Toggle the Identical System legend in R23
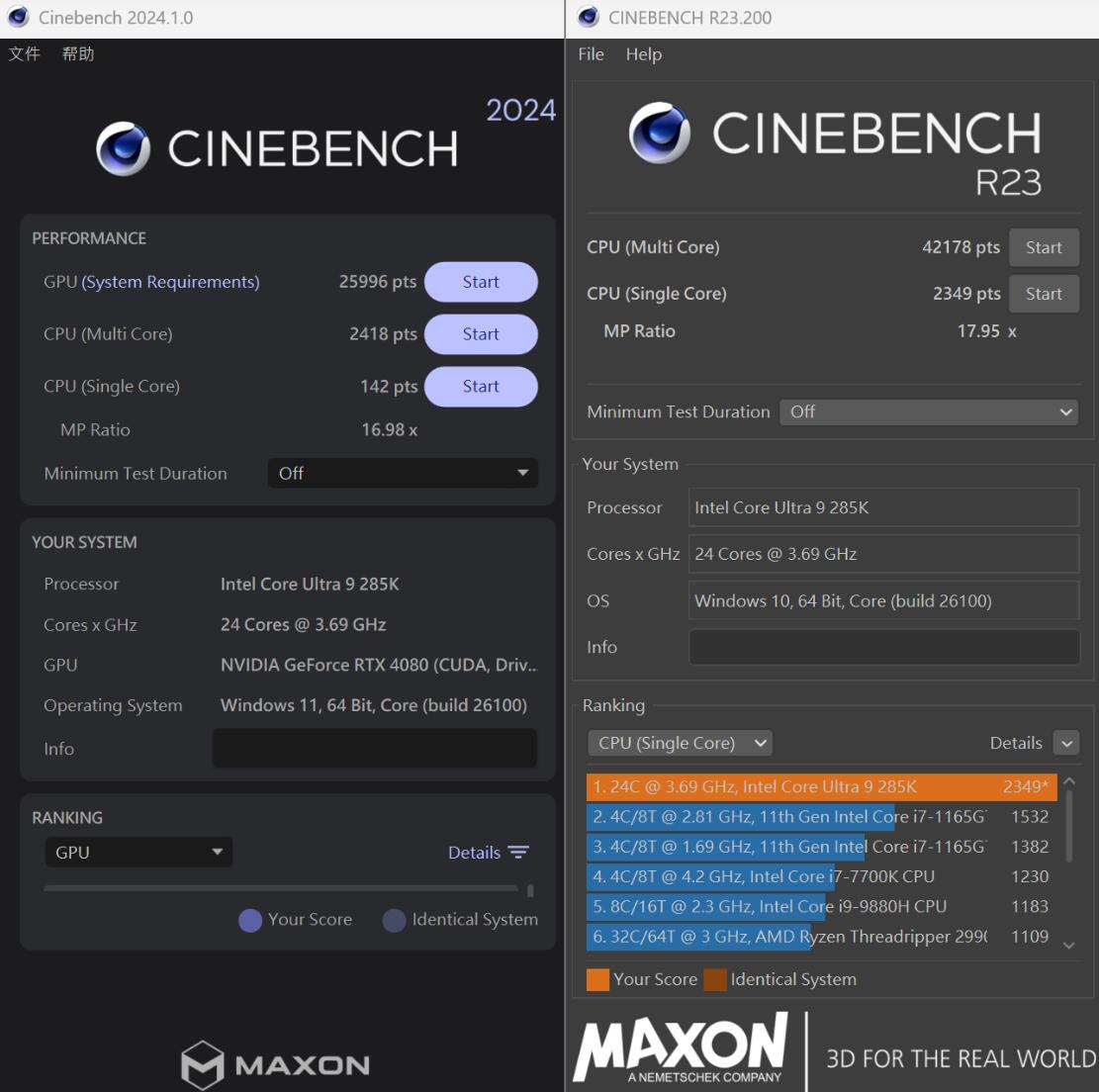This screenshot has height=1092, width=1099. click(717, 979)
